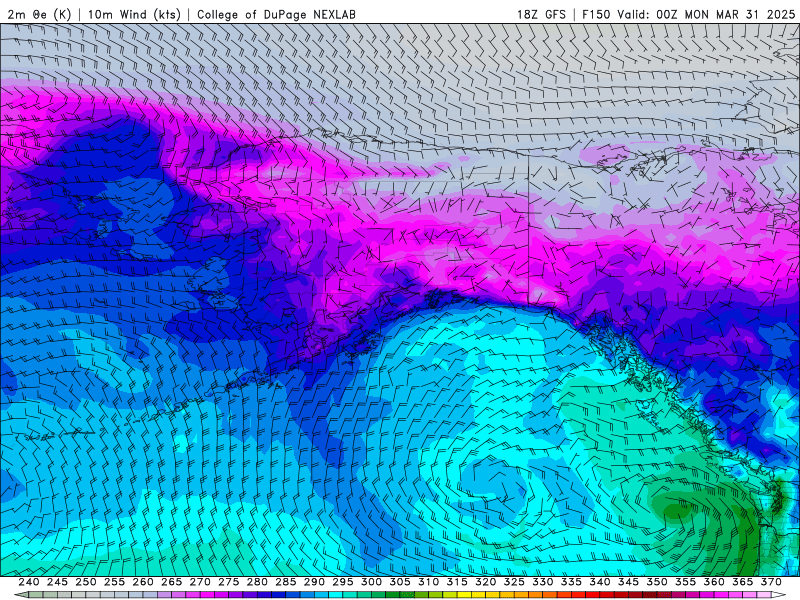Click the "Valid: 00Z MON MAR 31 2025" text
Viewport: 800px width, 600px height.
706,14
